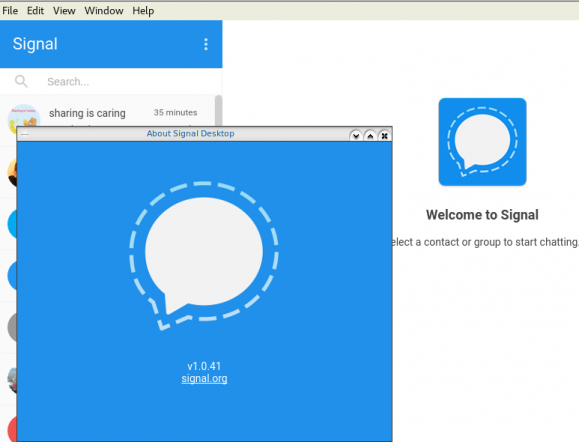
Task: Click the About Signal Desktop title bar
Action: 190,134
